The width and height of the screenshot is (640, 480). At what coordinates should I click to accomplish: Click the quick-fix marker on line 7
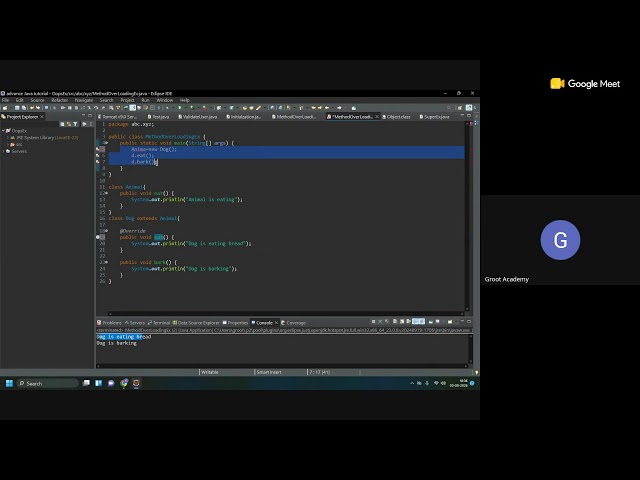98,162
